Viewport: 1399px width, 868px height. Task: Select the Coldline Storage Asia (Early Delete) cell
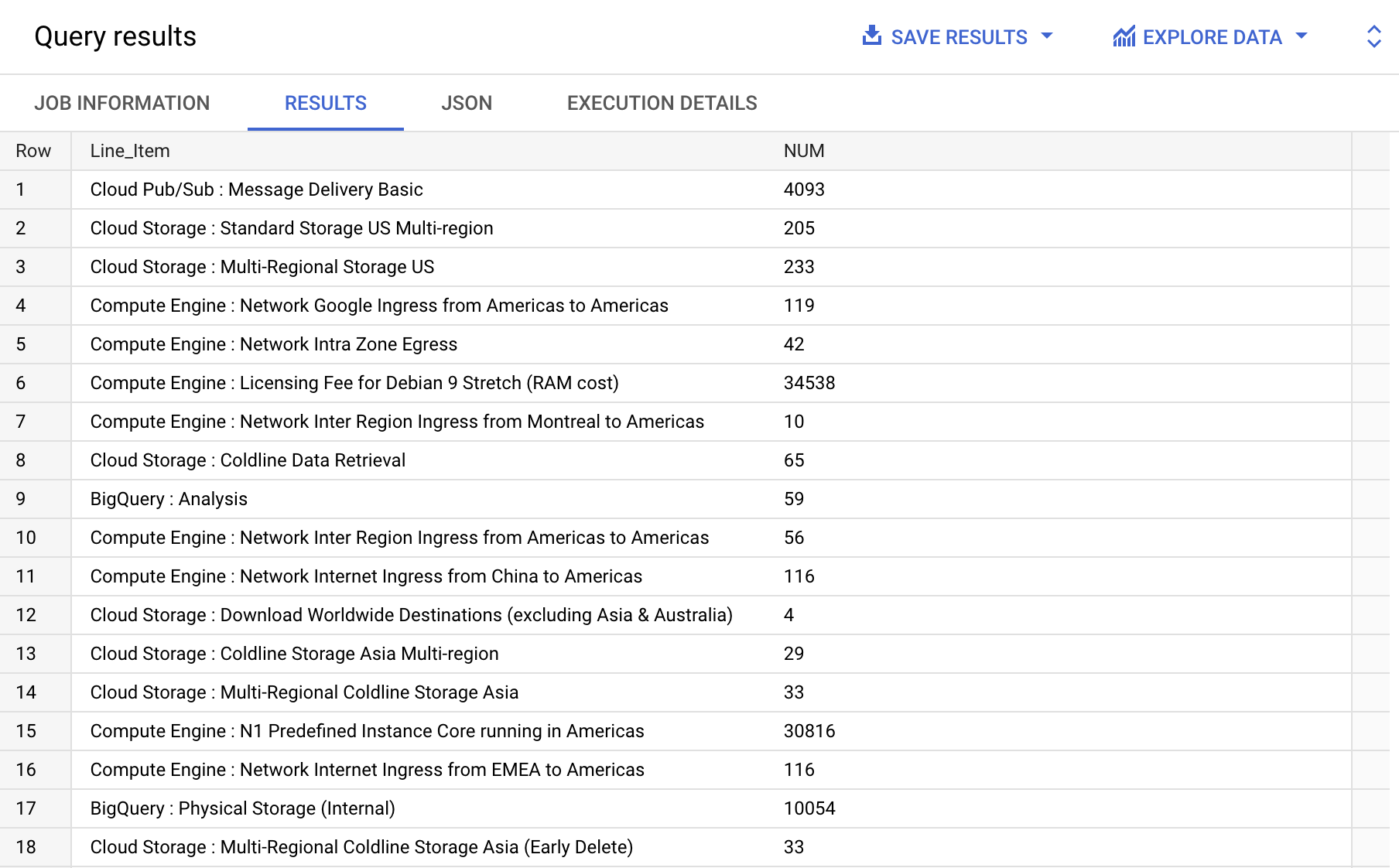(361, 847)
